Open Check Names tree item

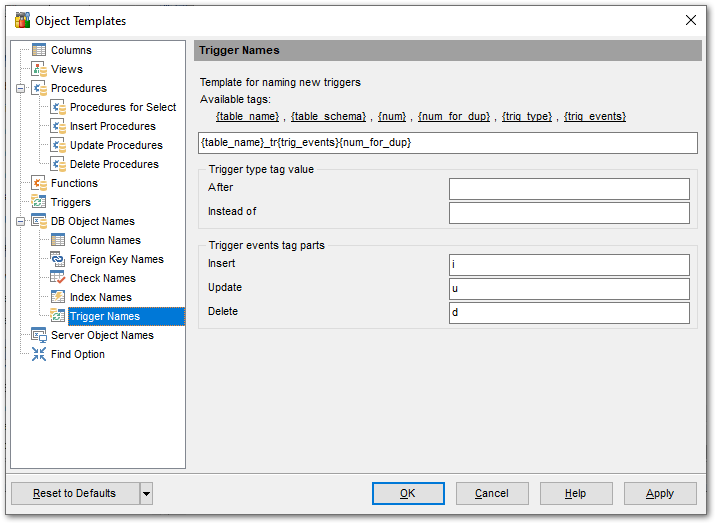(102, 278)
